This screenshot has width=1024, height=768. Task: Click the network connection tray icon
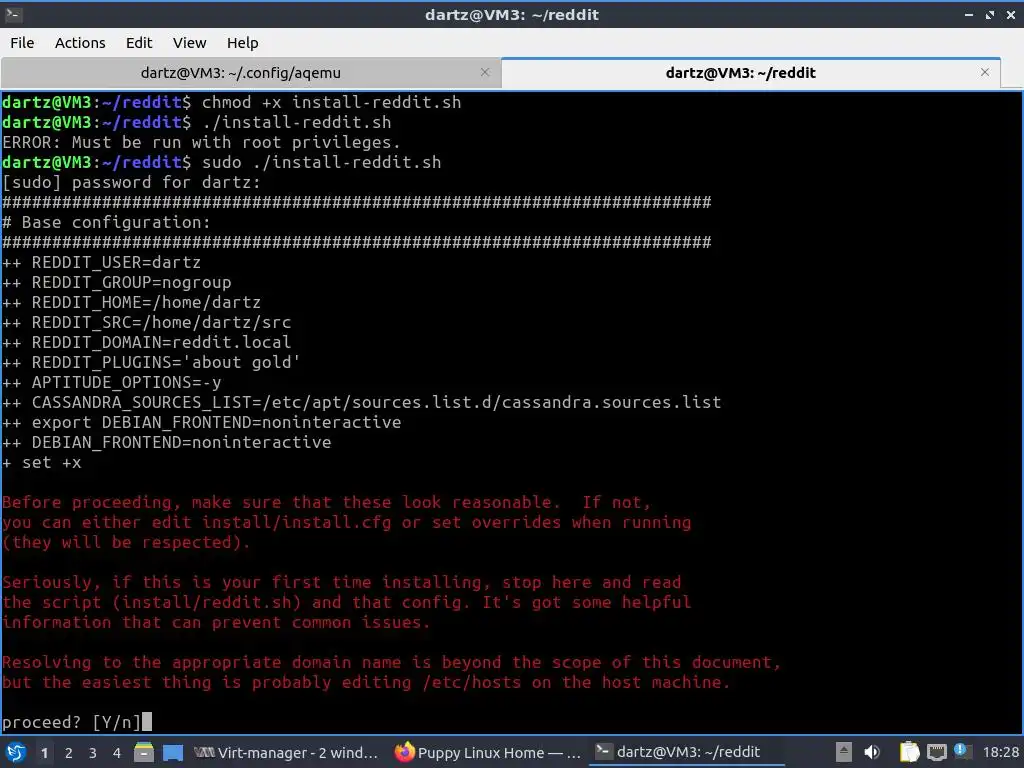(936, 752)
